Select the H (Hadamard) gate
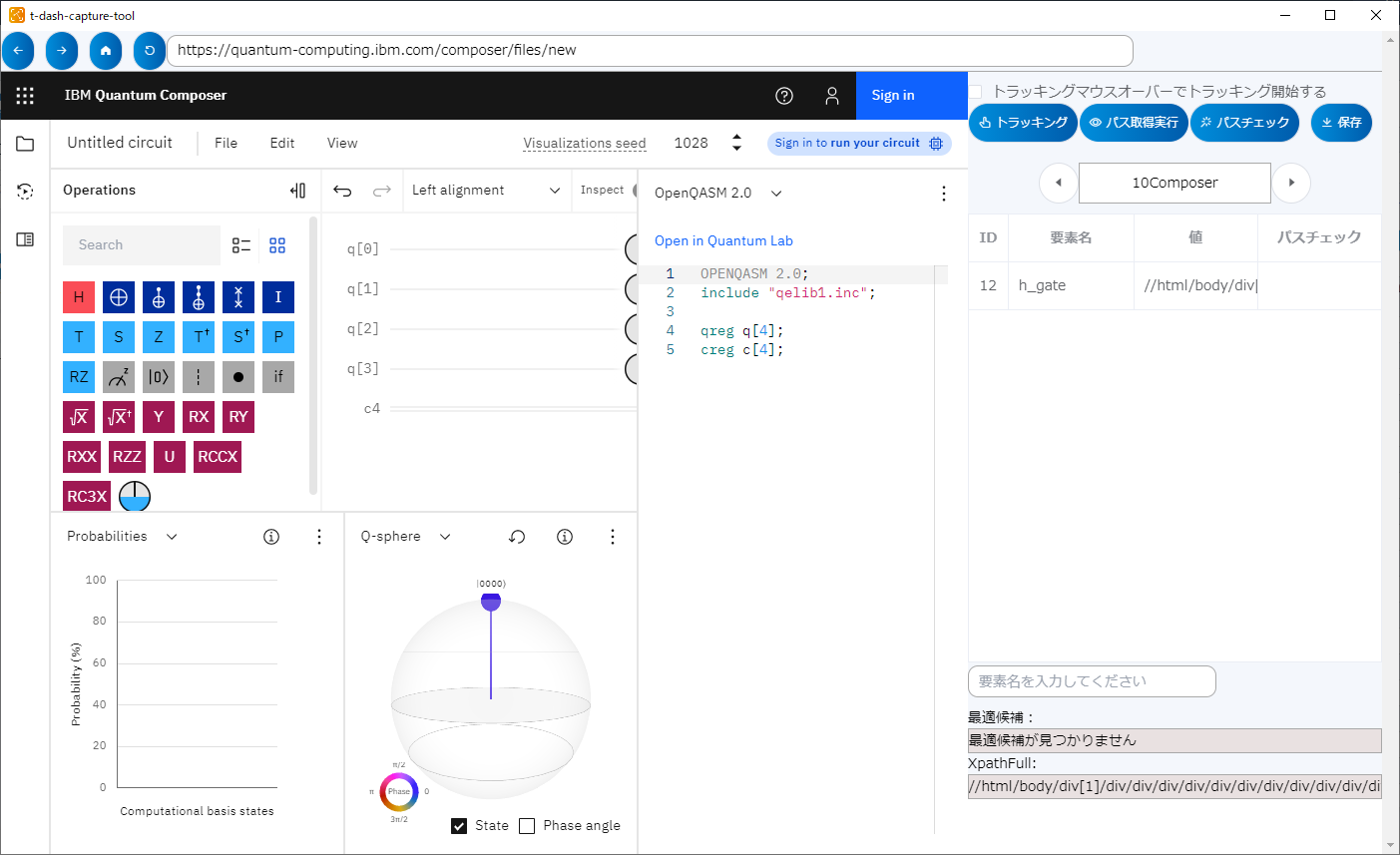The height and width of the screenshot is (855, 1400). (79, 297)
